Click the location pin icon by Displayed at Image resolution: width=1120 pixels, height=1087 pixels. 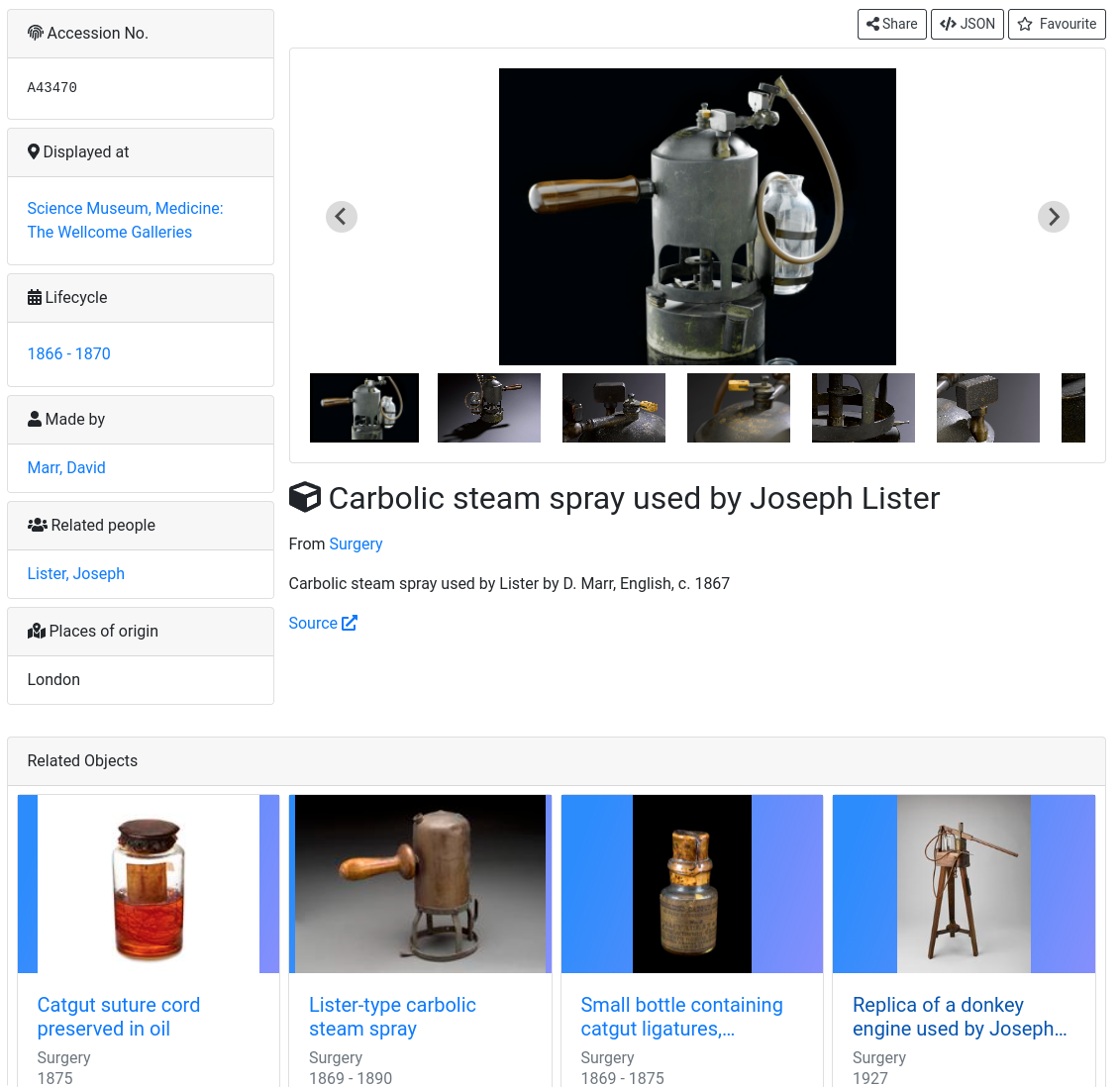tap(34, 151)
